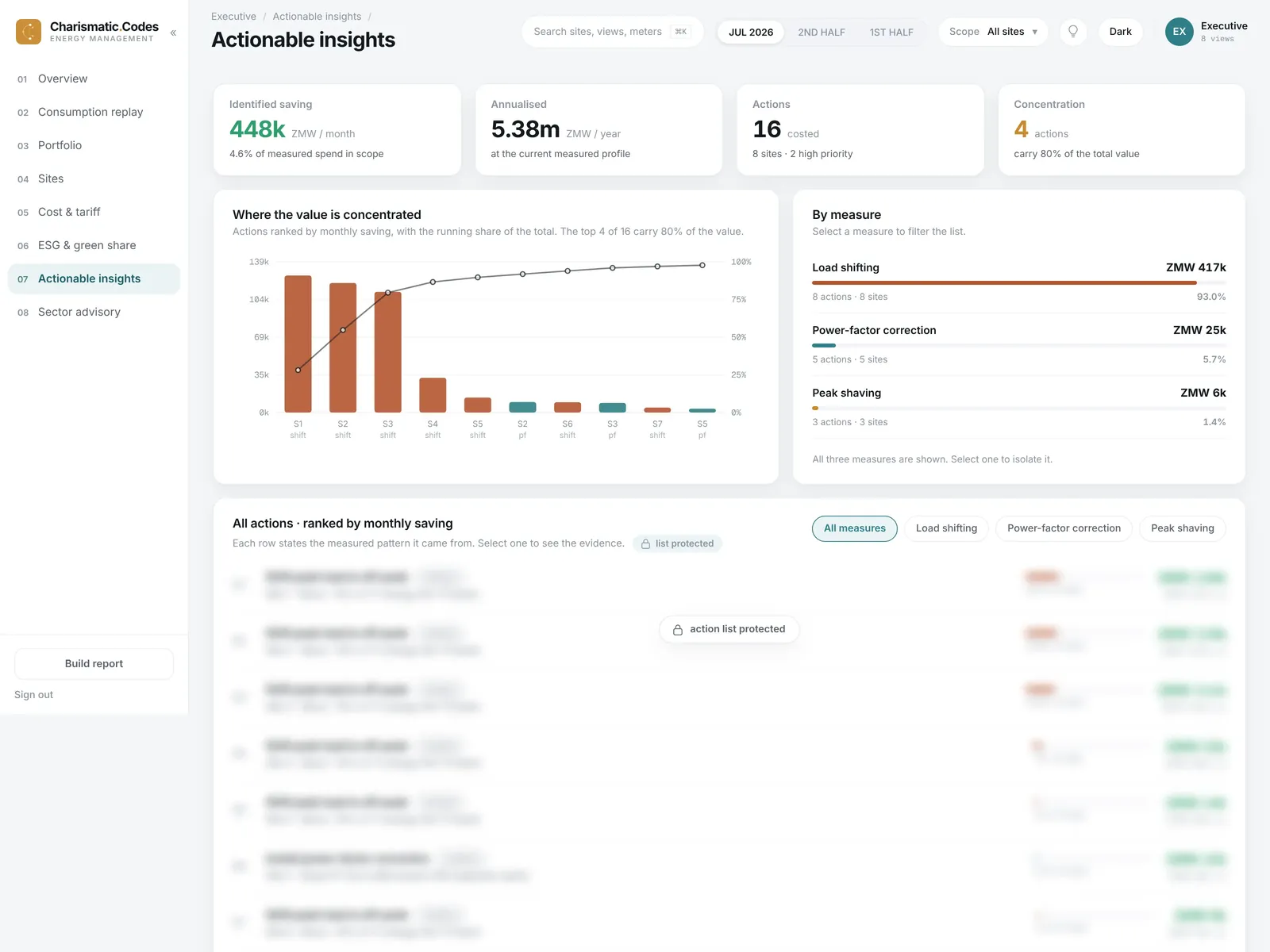Select Peak shaving measure row
1270x952 pixels.
coord(1018,407)
